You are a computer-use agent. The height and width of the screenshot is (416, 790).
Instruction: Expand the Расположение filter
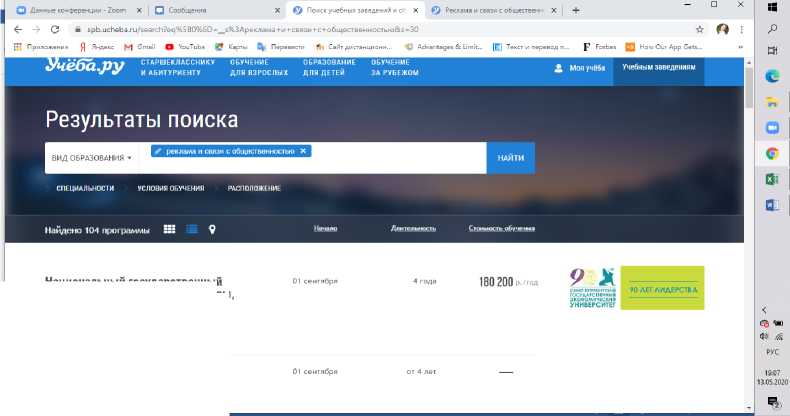[x=253, y=188]
